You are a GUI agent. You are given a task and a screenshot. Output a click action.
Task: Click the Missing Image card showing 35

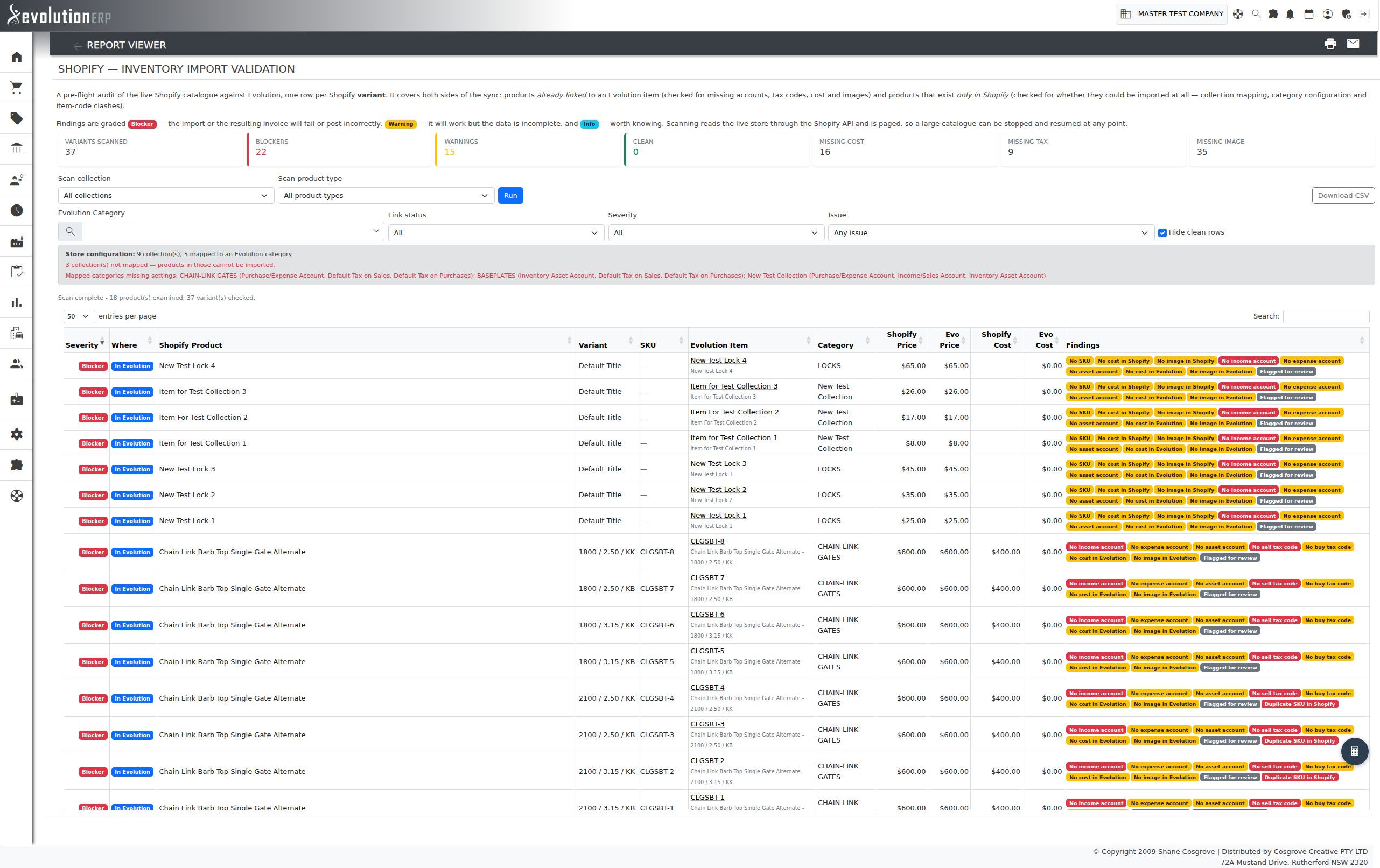[x=1281, y=149]
